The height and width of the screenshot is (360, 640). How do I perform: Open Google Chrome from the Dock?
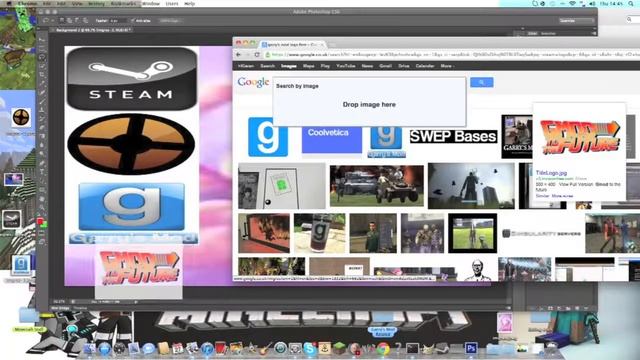[383, 349]
